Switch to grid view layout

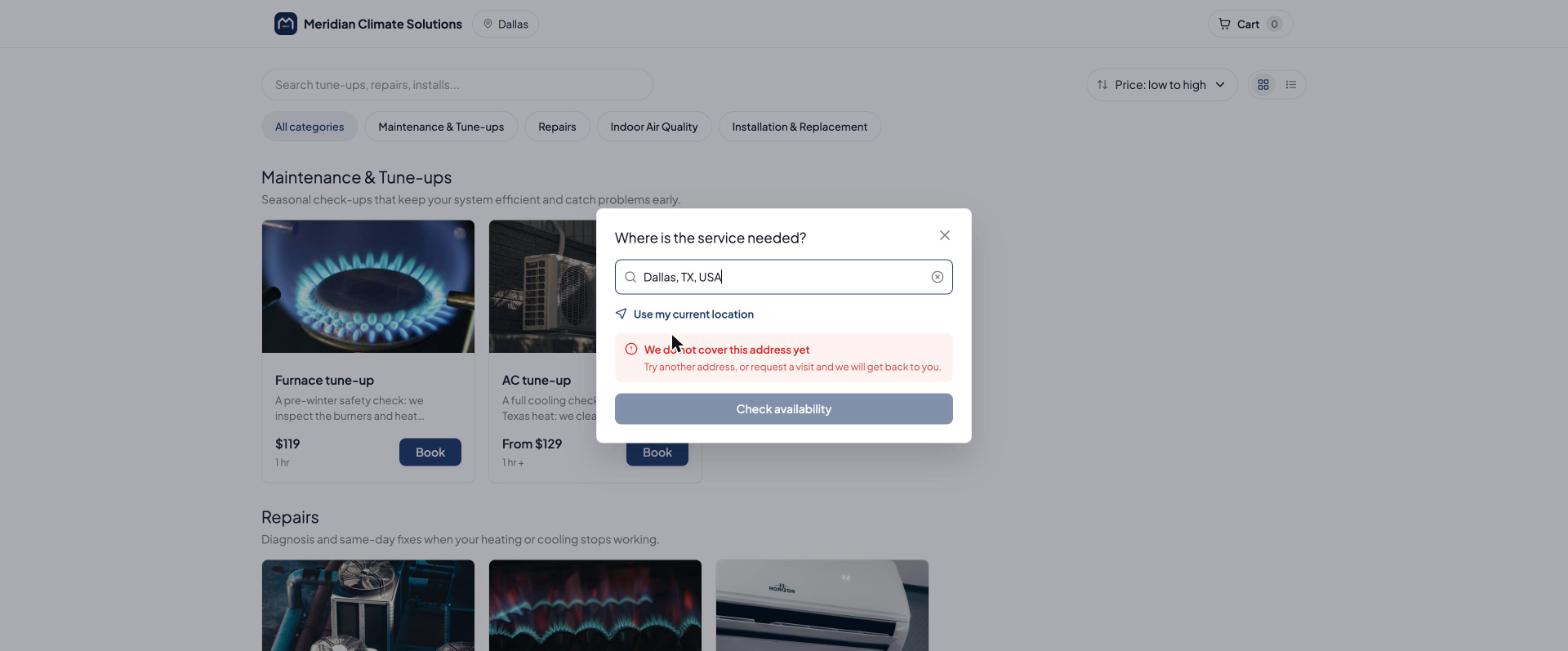click(x=1263, y=85)
